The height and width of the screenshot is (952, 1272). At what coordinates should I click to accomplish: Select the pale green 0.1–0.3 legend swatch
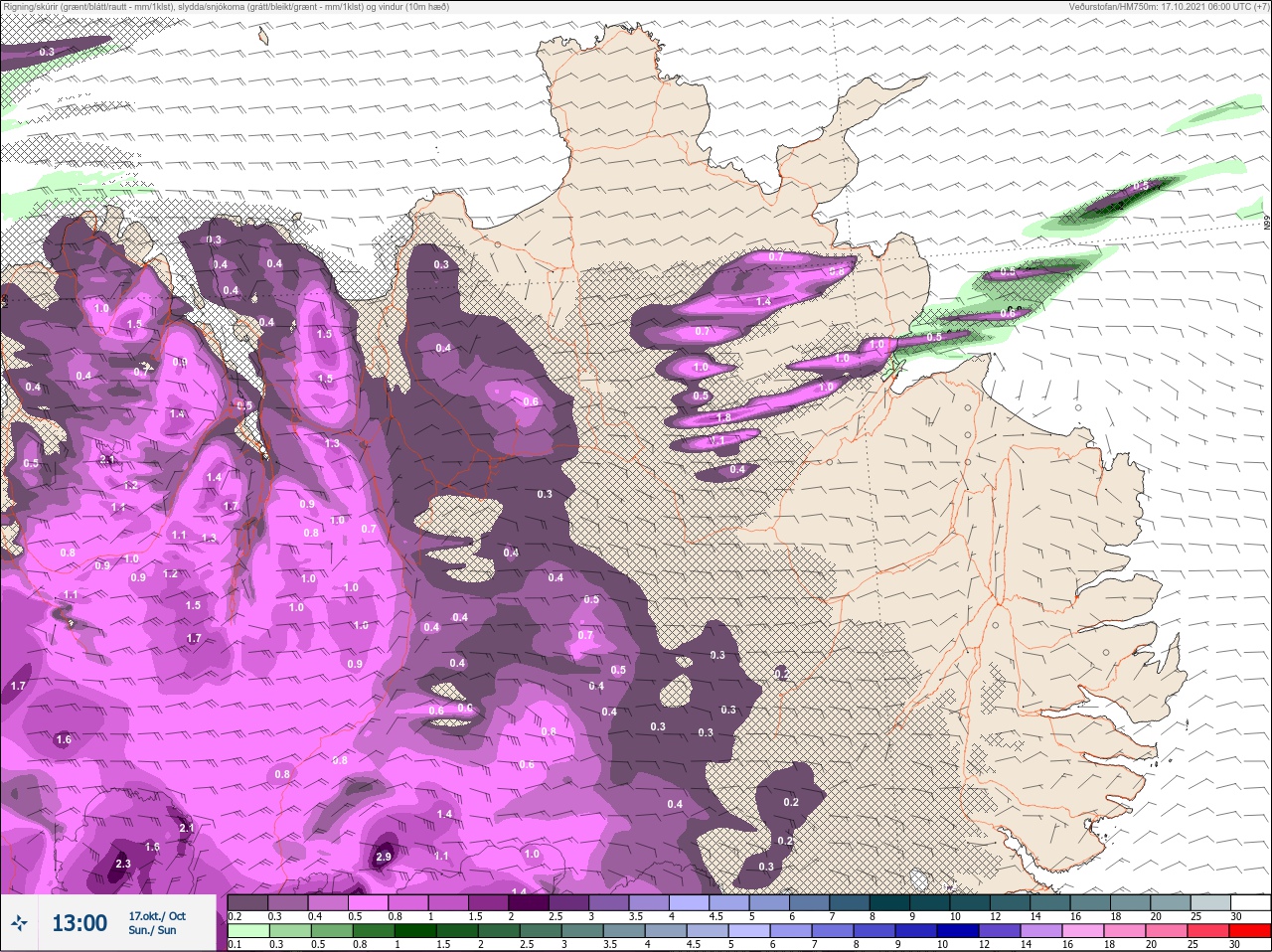(x=248, y=931)
